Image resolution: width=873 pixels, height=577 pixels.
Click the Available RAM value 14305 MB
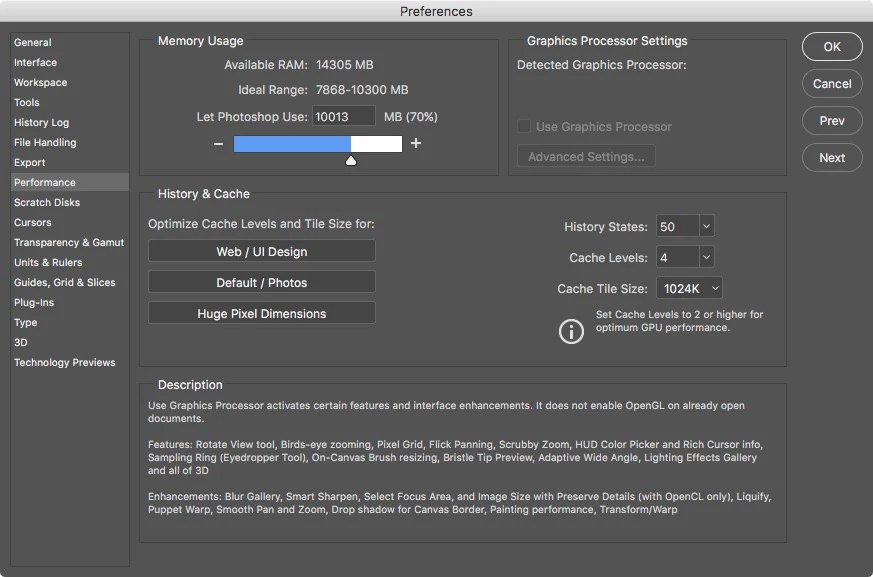click(x=345, y=65)
